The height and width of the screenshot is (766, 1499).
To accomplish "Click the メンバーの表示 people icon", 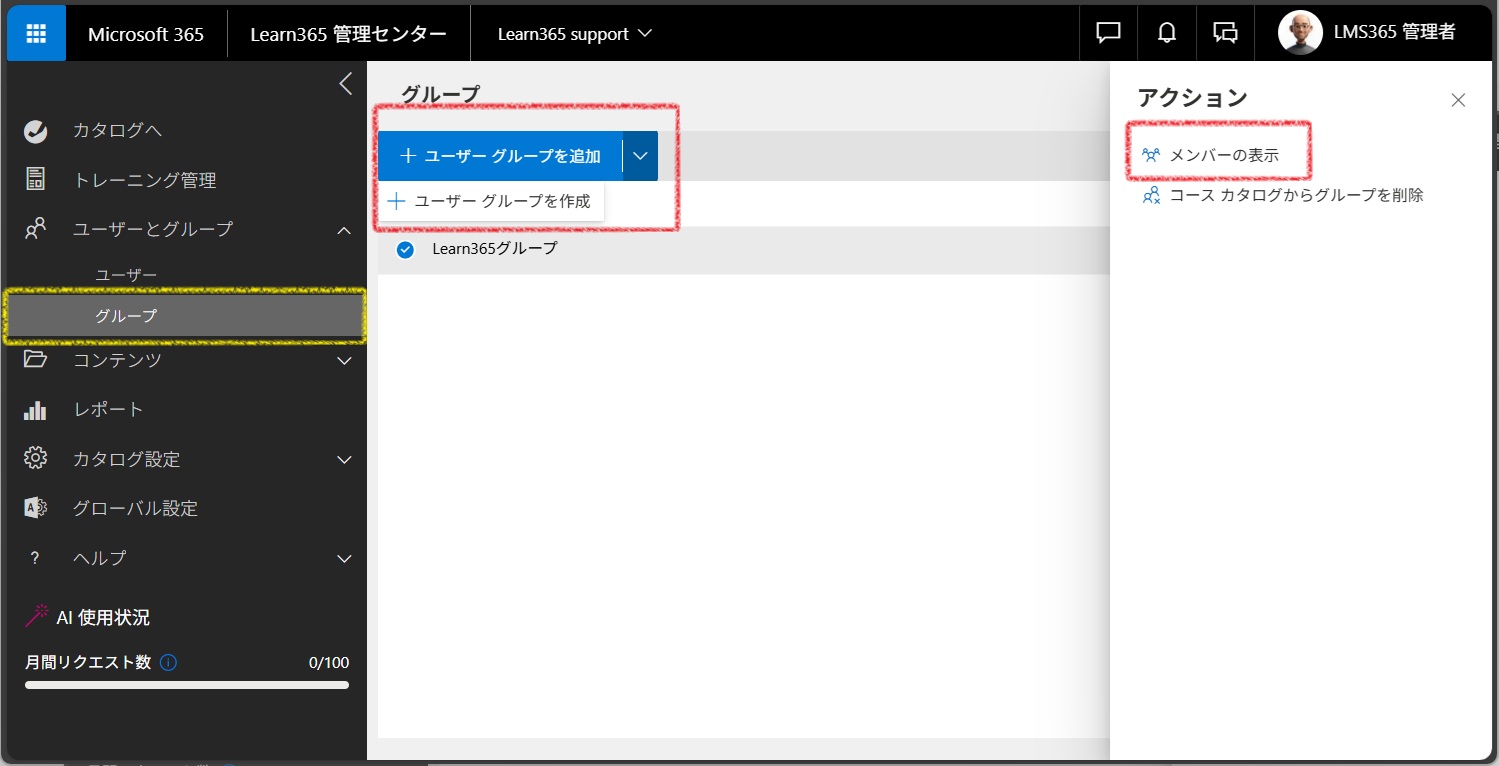I will 1151,156.
